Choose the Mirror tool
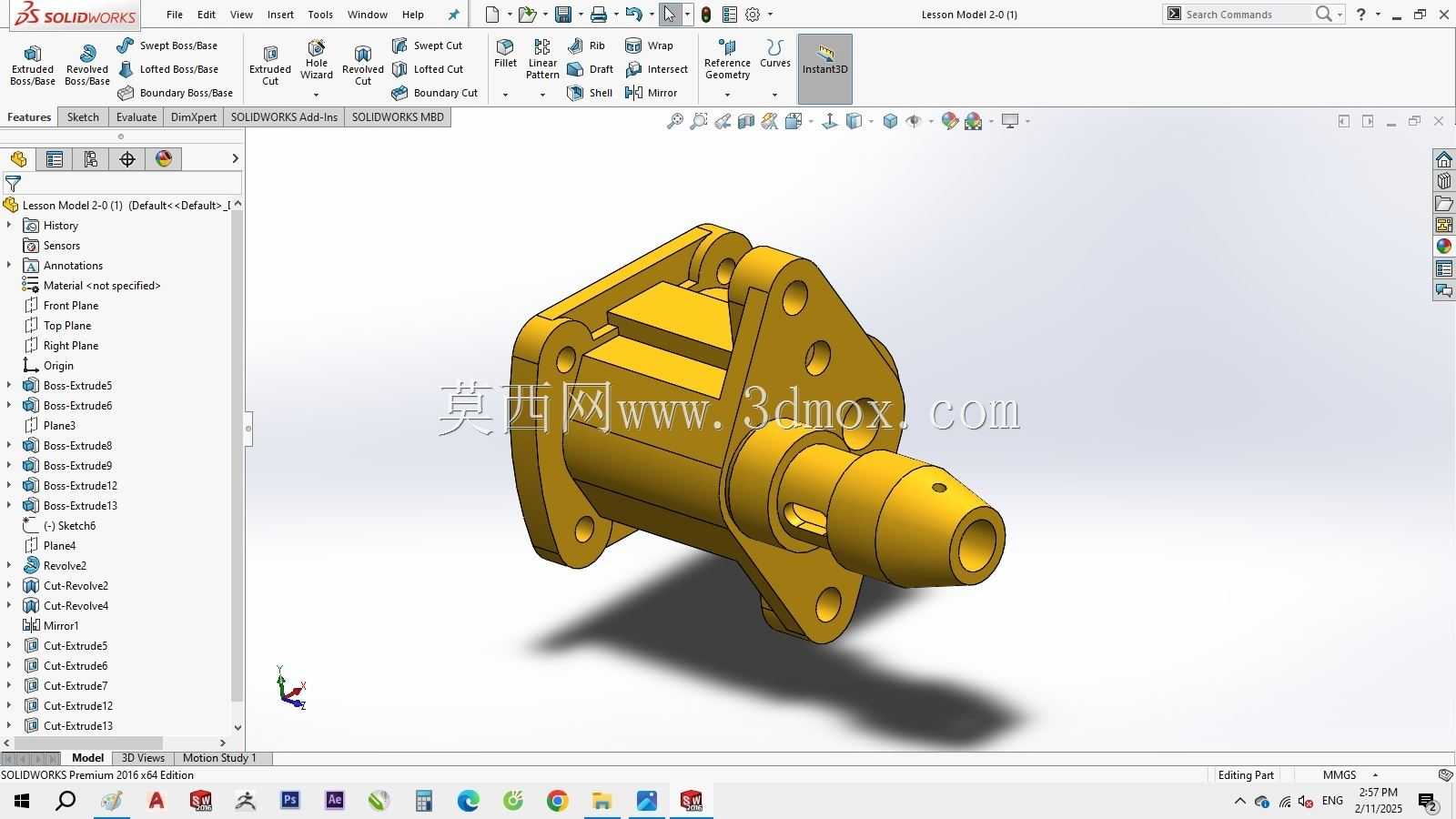Viewport: 1456px width, 819px height. coord(651,93)
